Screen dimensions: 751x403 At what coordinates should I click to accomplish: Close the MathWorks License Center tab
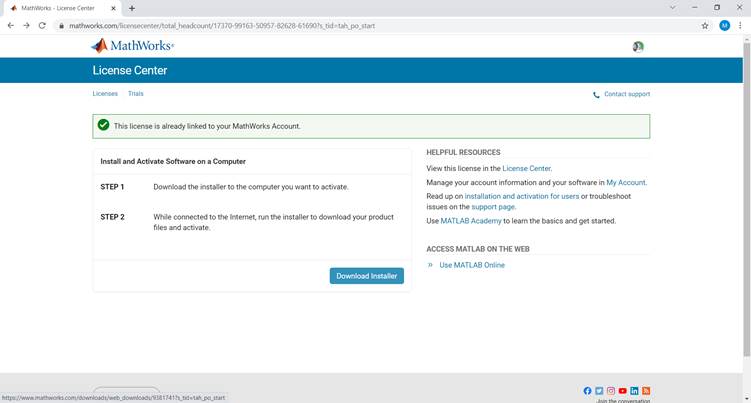114,8
